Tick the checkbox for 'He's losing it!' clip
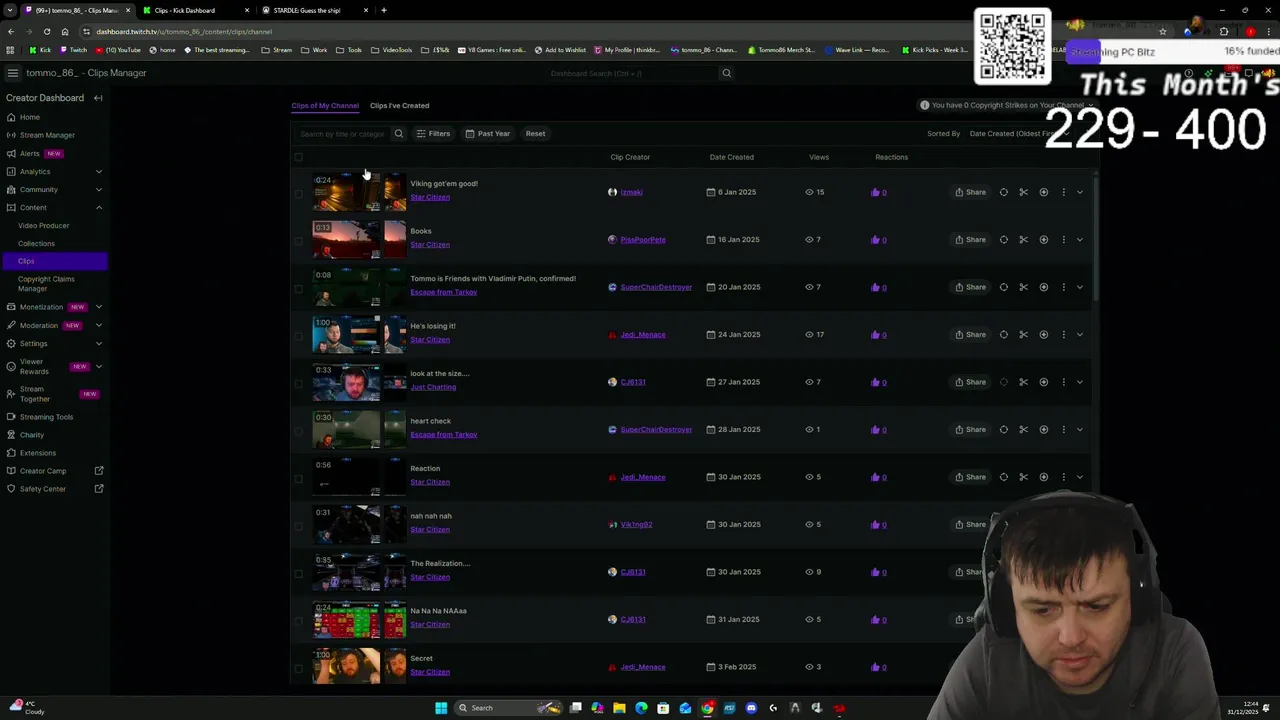 click(298, 336)
